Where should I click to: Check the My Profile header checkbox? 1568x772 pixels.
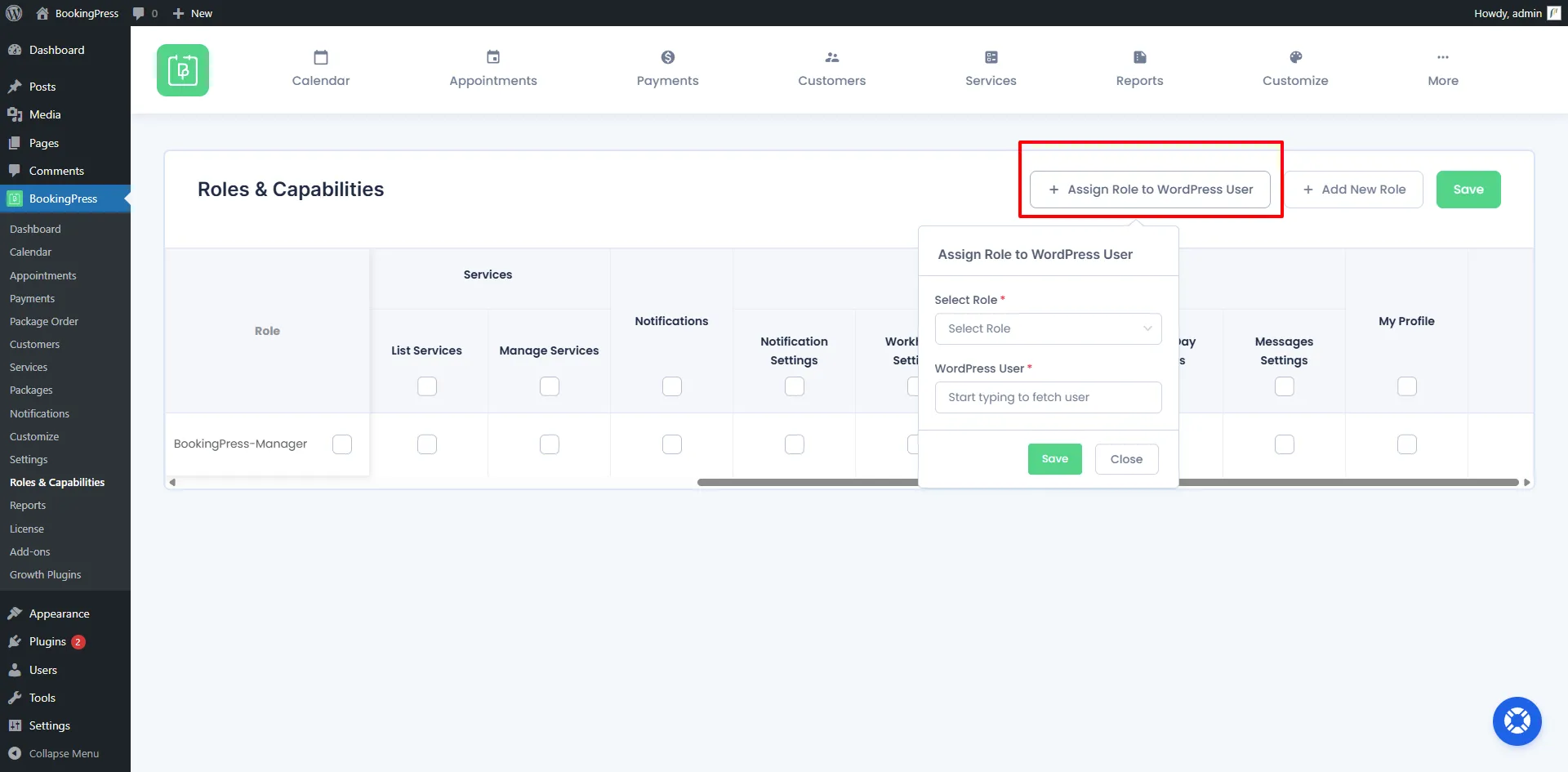click(1406, 386)
